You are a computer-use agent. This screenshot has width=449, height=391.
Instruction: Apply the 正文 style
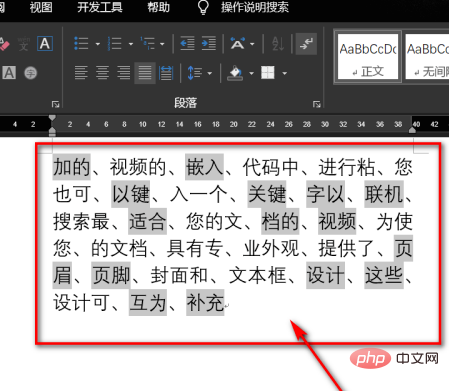click(368, 57)
